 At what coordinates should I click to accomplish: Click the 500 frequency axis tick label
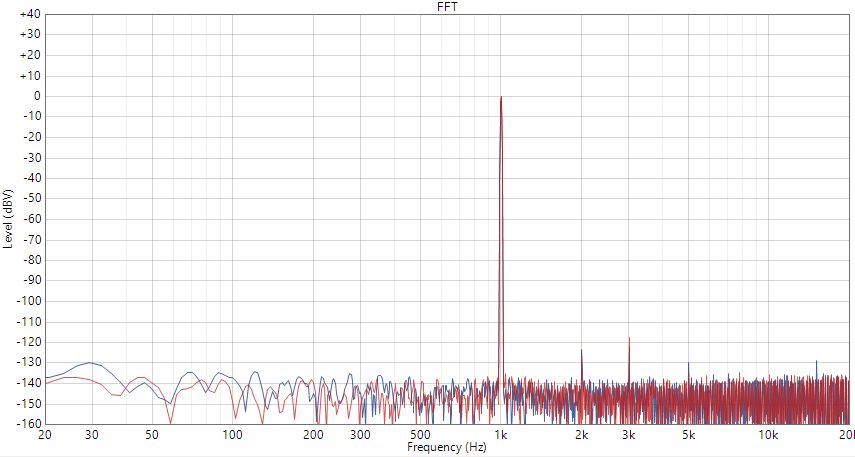click(420, 436)
